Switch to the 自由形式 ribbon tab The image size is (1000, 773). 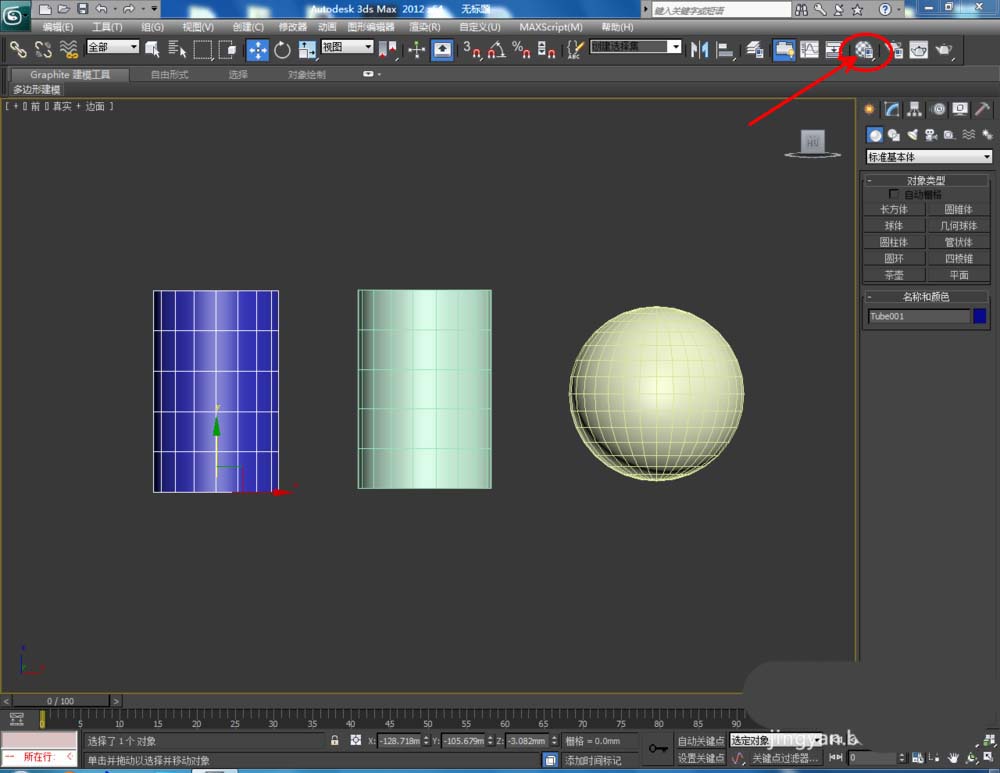click(169, 75)
